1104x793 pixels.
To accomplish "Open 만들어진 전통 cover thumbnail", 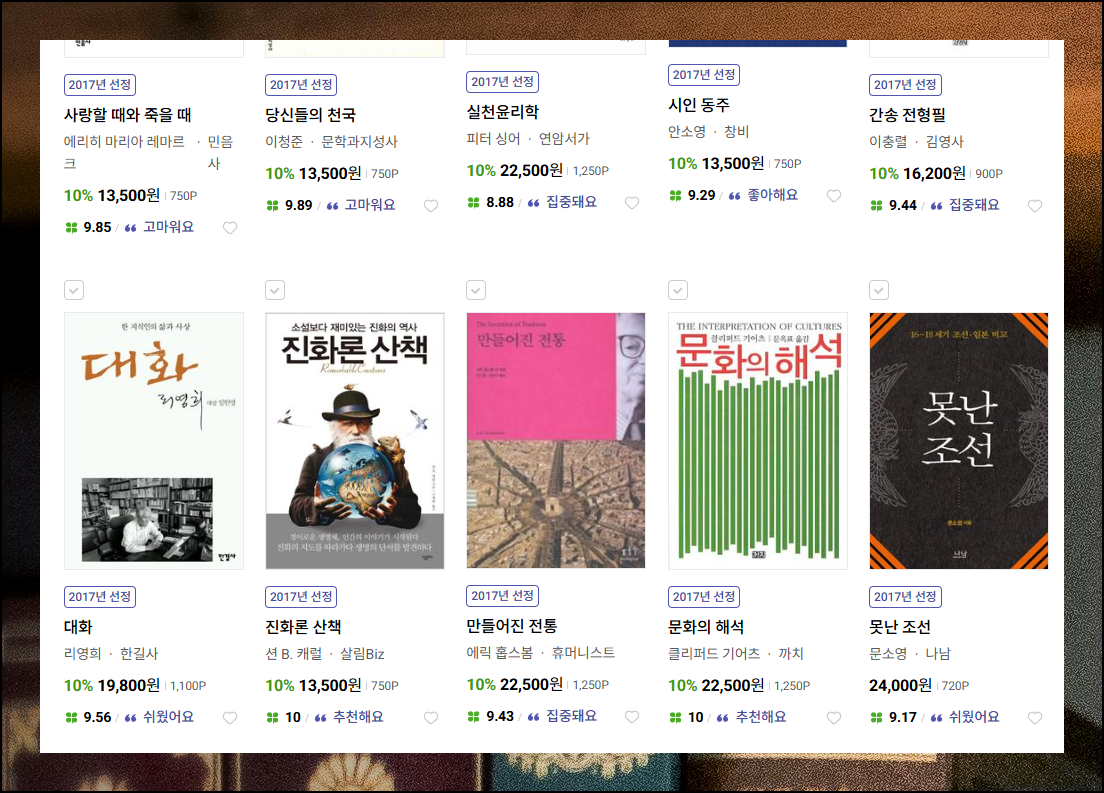I will 556,440.
